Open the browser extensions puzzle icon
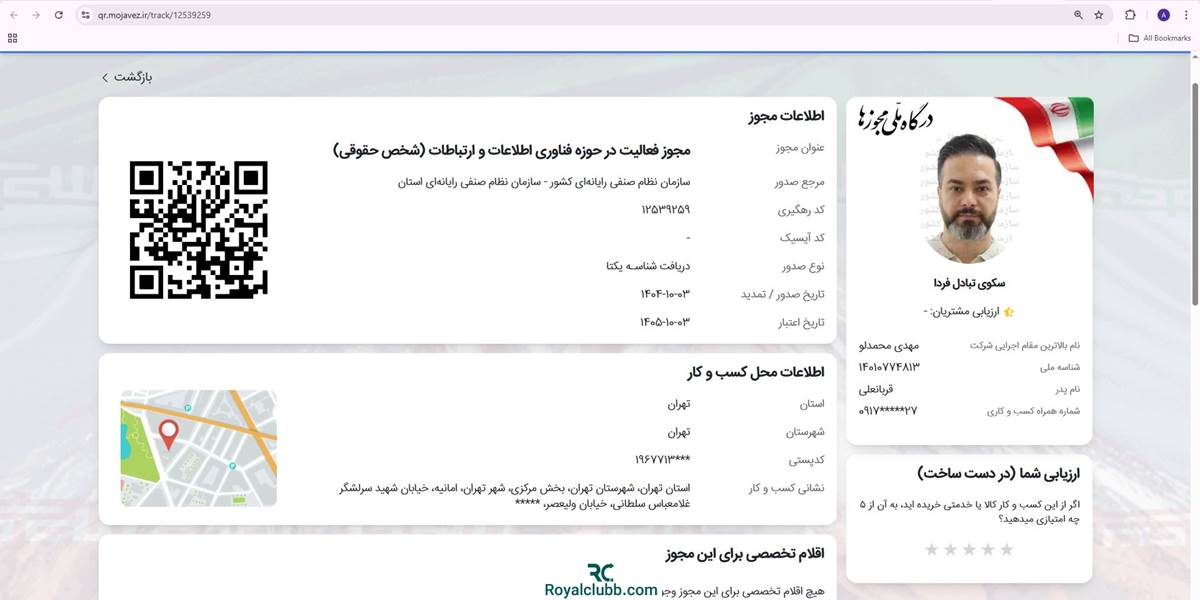The height and width of the screenshot is (600, 1200). coord(1130,15)
